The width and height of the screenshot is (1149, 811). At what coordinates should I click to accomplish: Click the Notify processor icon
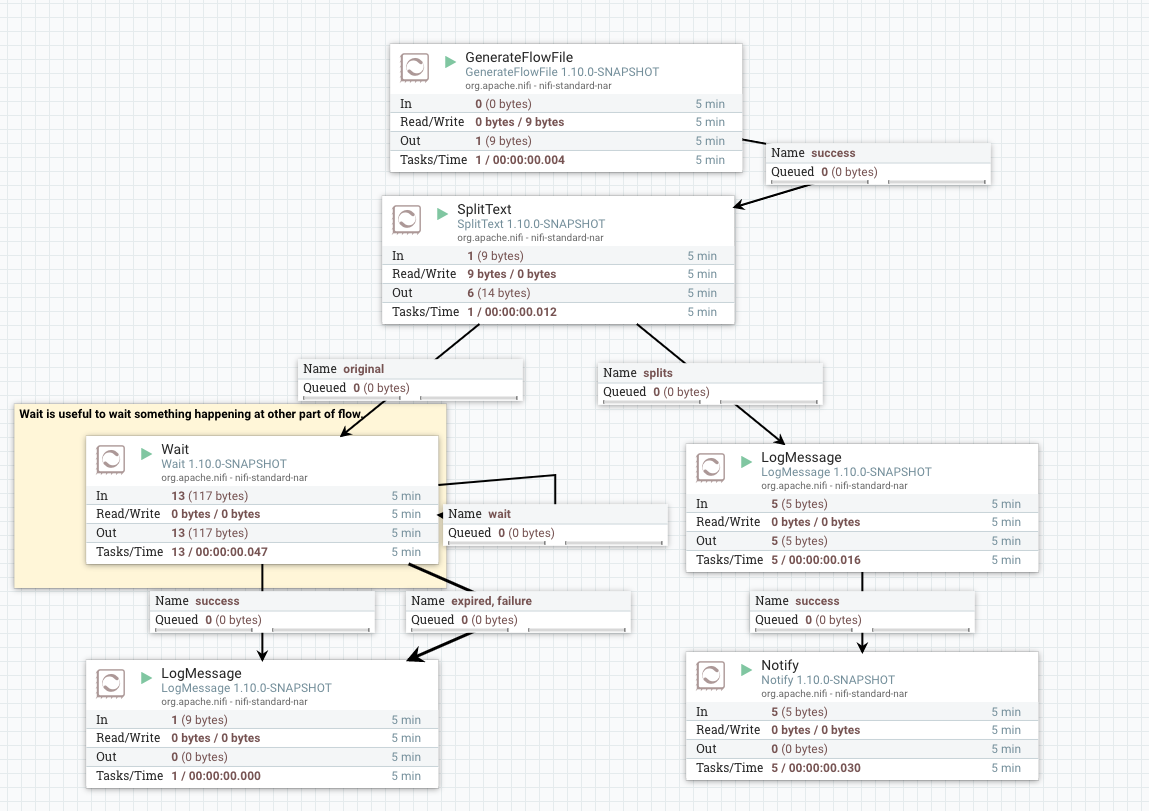pyautogui.click(x=712, y=675)
